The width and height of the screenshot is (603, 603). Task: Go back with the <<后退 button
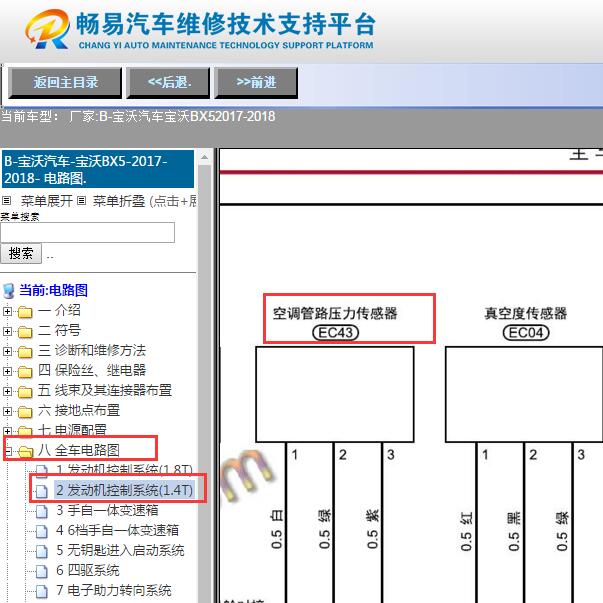pyautogui.click(x=168, y=83)
